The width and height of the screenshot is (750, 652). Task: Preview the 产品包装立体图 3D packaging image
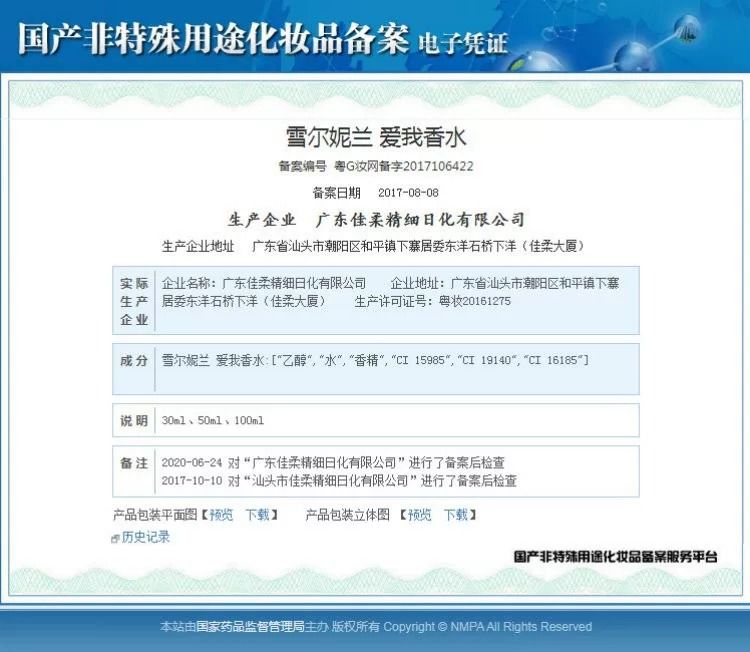click(x=419, y=515)
